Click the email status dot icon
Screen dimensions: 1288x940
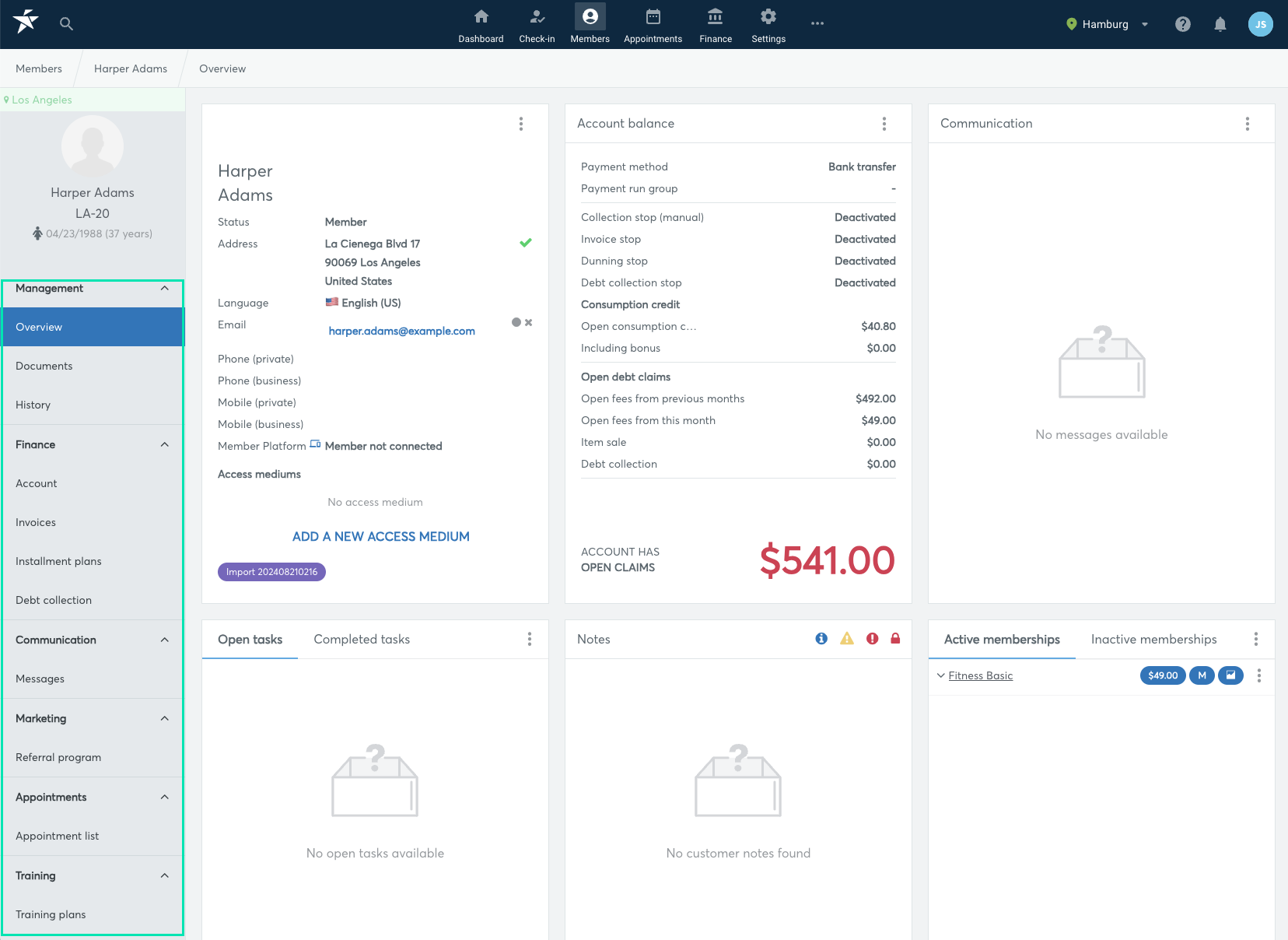tap(516, 322)
